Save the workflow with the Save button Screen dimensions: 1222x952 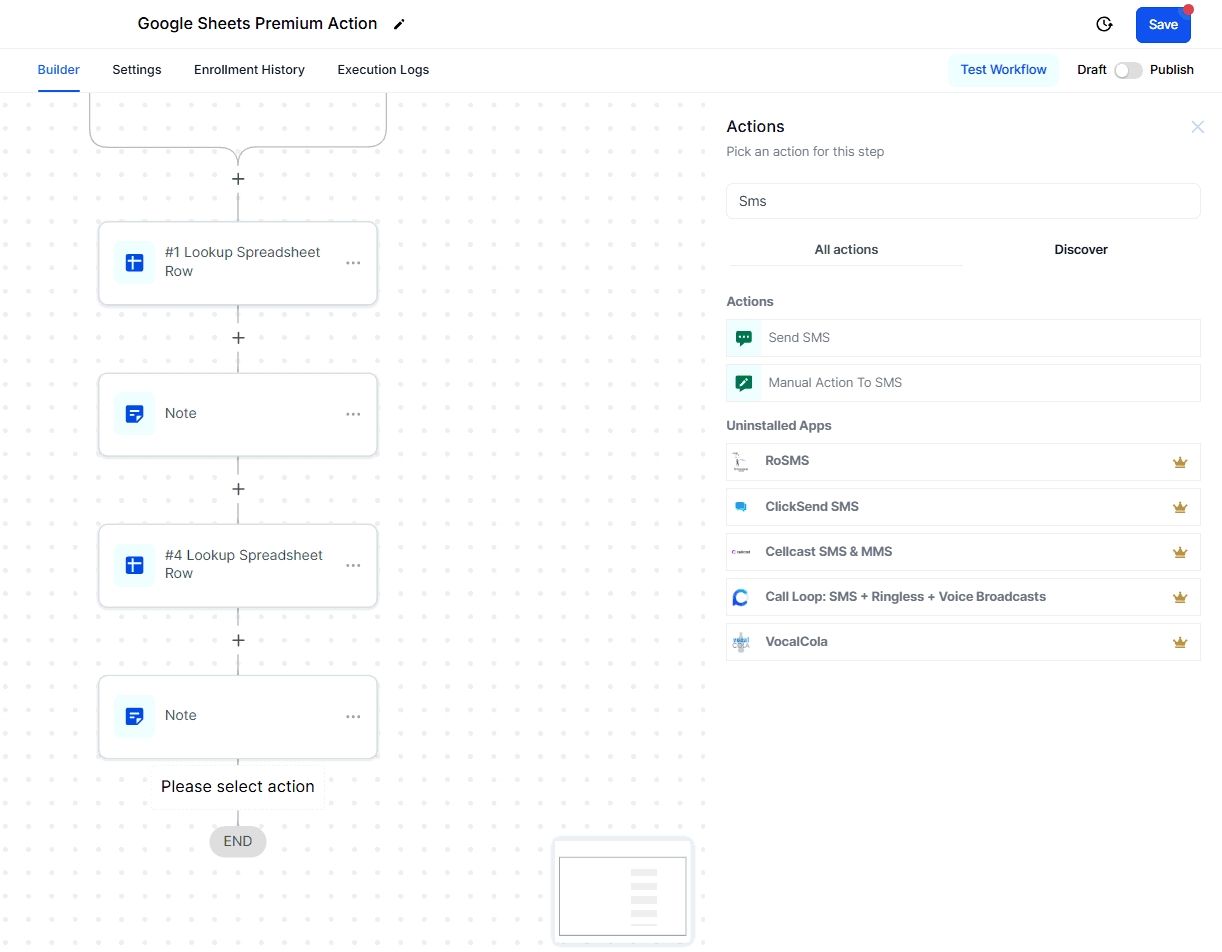(1162, 25)
